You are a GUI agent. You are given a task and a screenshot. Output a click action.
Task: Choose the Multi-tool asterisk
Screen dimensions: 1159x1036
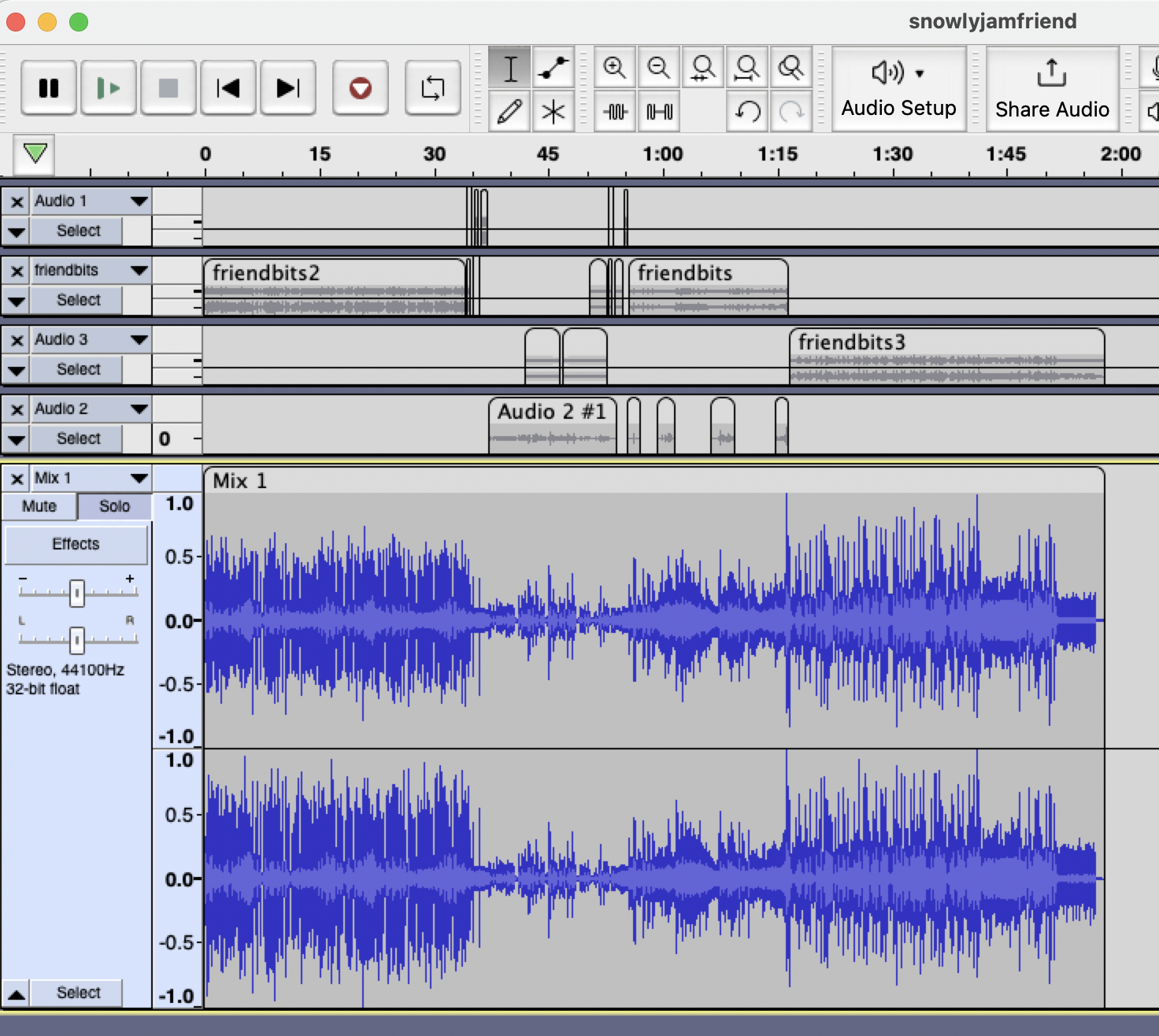[x=554, y=111]
